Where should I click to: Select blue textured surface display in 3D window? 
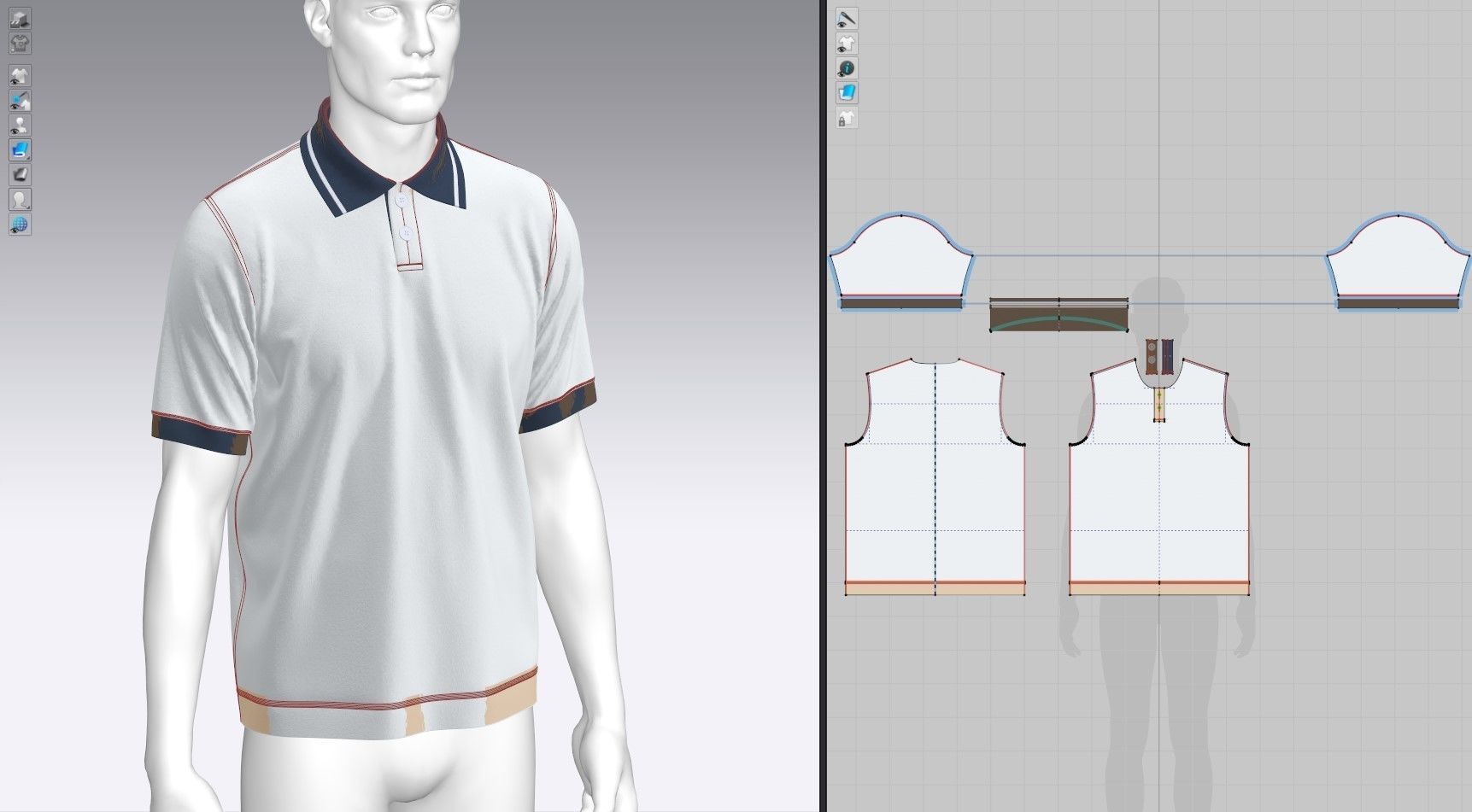[20, 150]
